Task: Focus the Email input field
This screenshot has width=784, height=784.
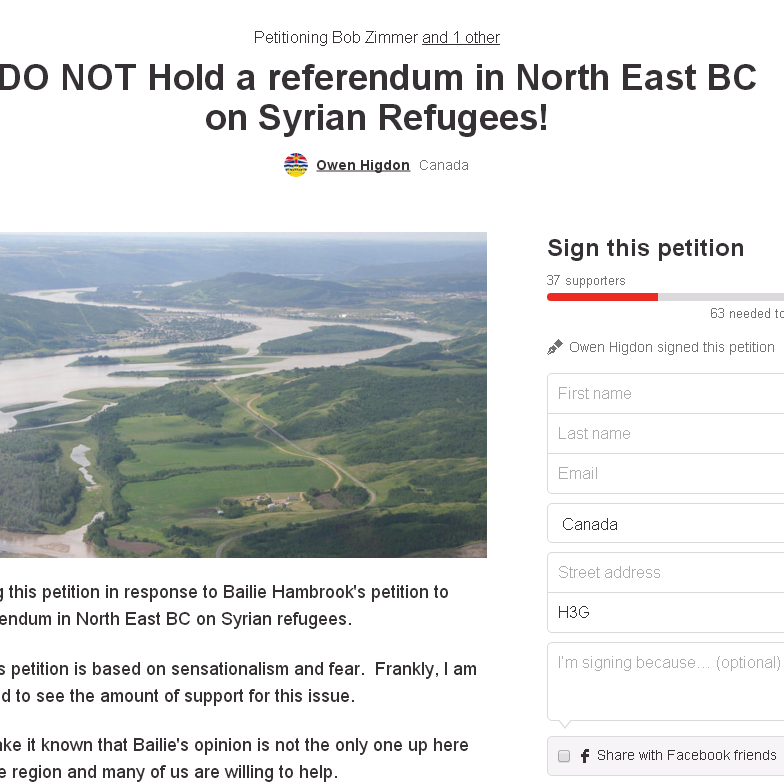Action: [x=666, y=474]
